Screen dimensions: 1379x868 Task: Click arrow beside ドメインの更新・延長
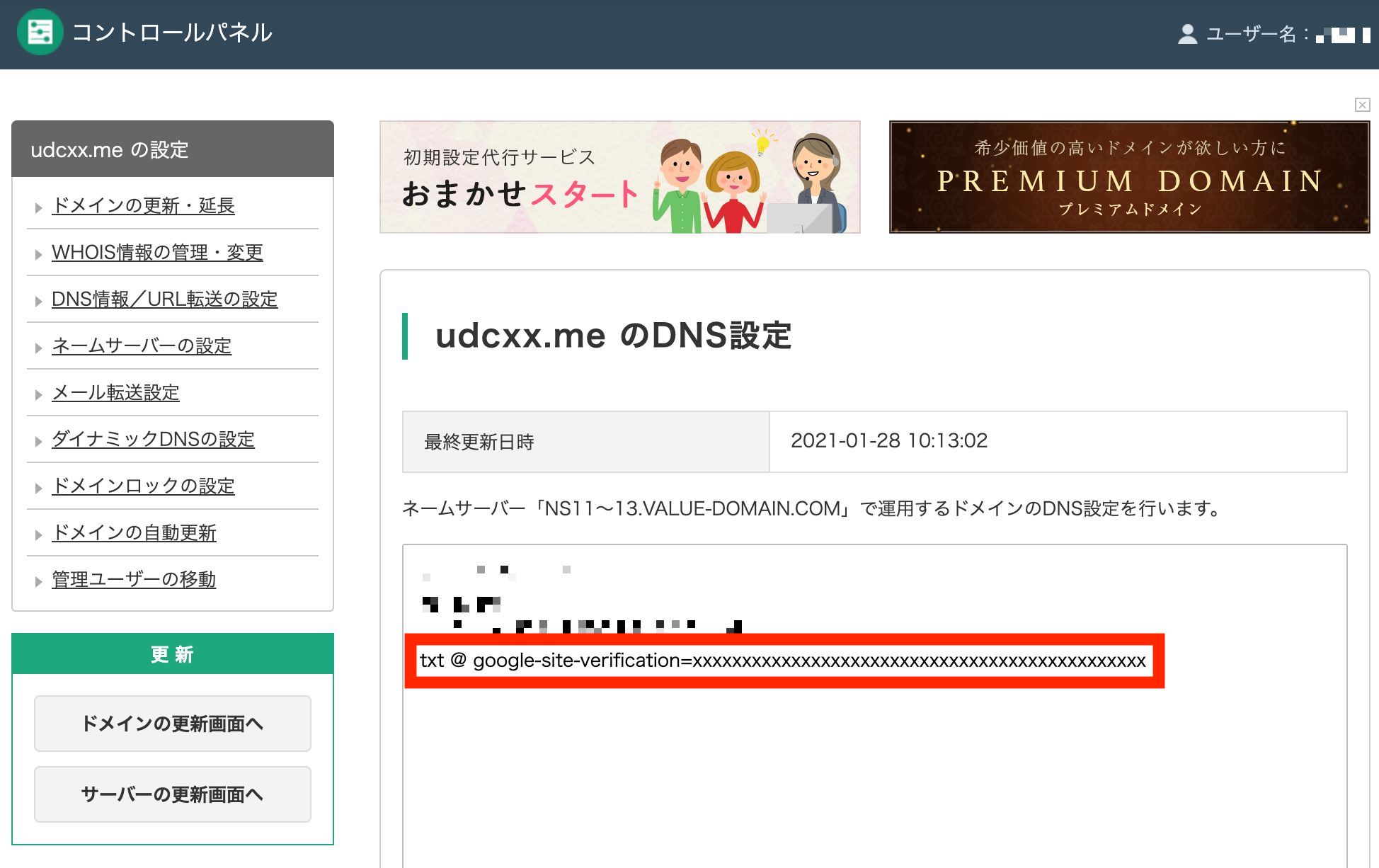click(38, 207)
